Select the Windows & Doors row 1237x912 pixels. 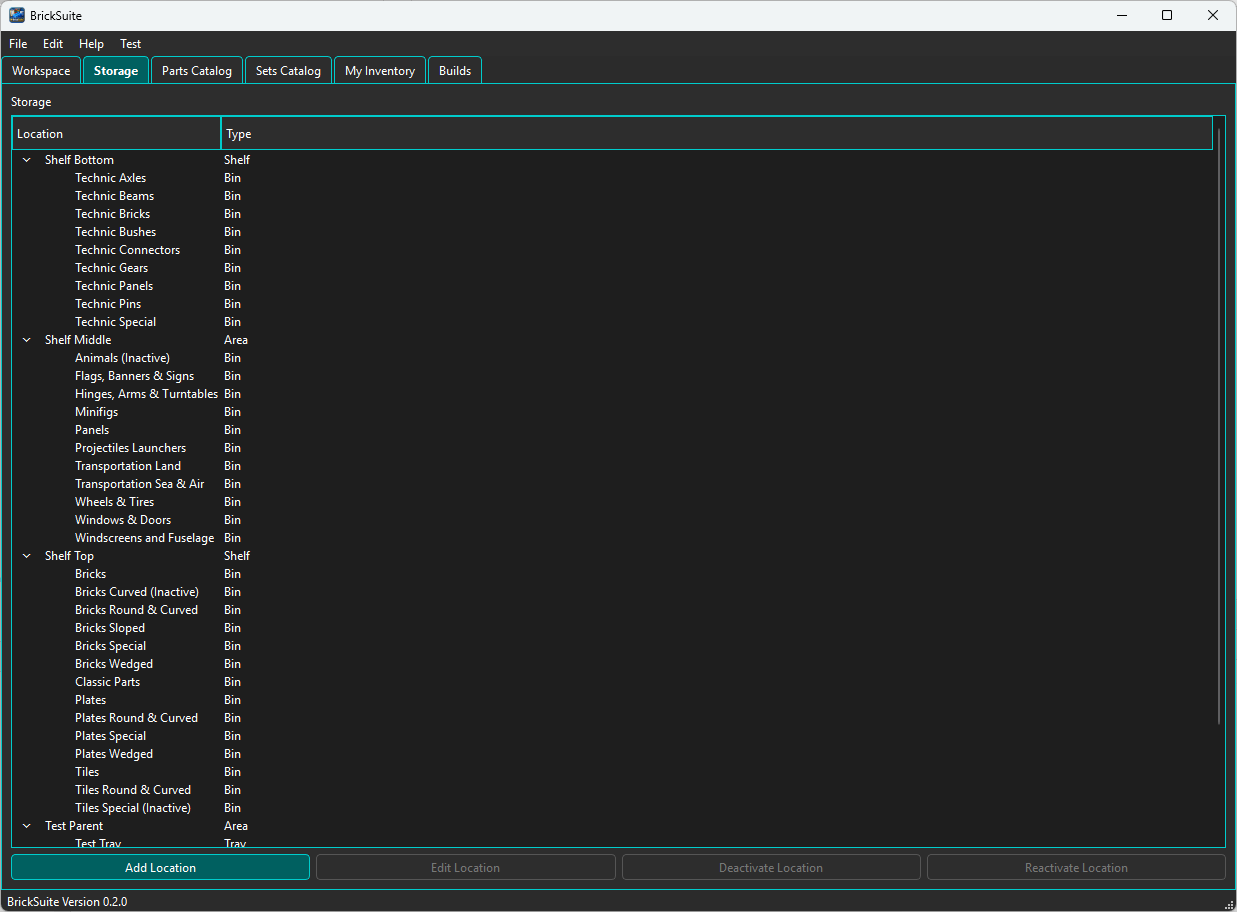click(613, 520)
